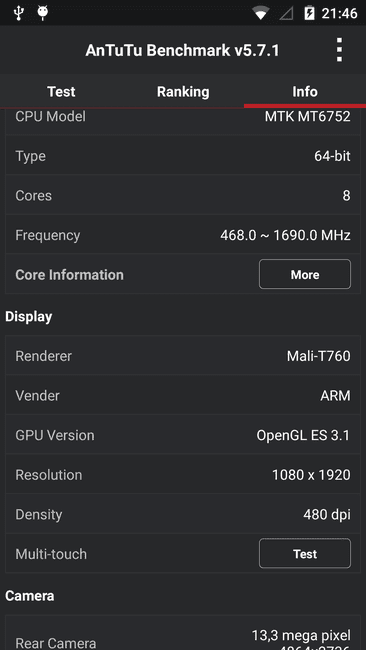The height and width of the screenshot is (650, 366).
Task: Select the Info tab
Action: tap(305, 92)
